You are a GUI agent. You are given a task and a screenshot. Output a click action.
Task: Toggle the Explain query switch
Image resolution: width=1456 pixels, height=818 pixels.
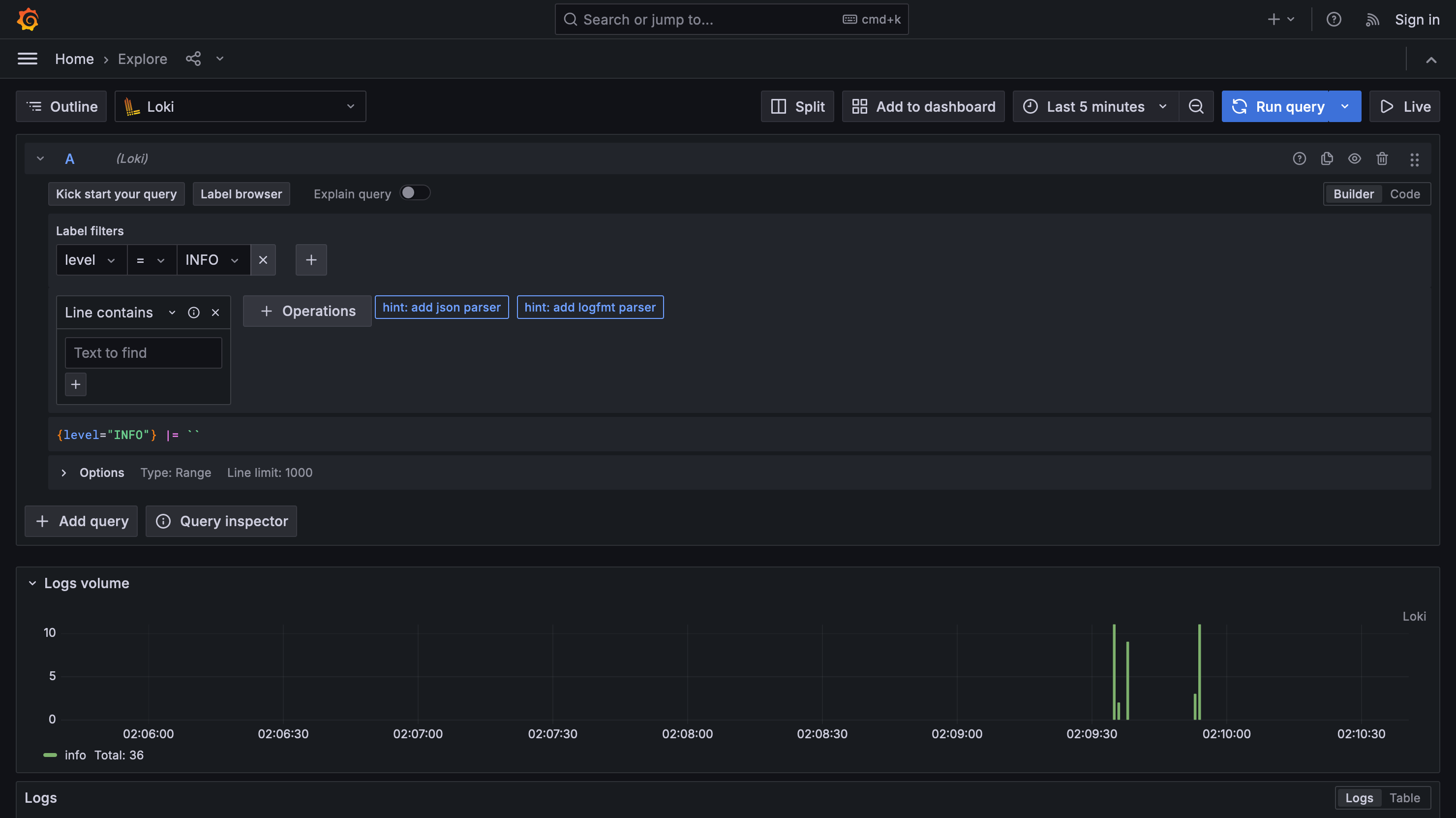click(x=415, y=193)
